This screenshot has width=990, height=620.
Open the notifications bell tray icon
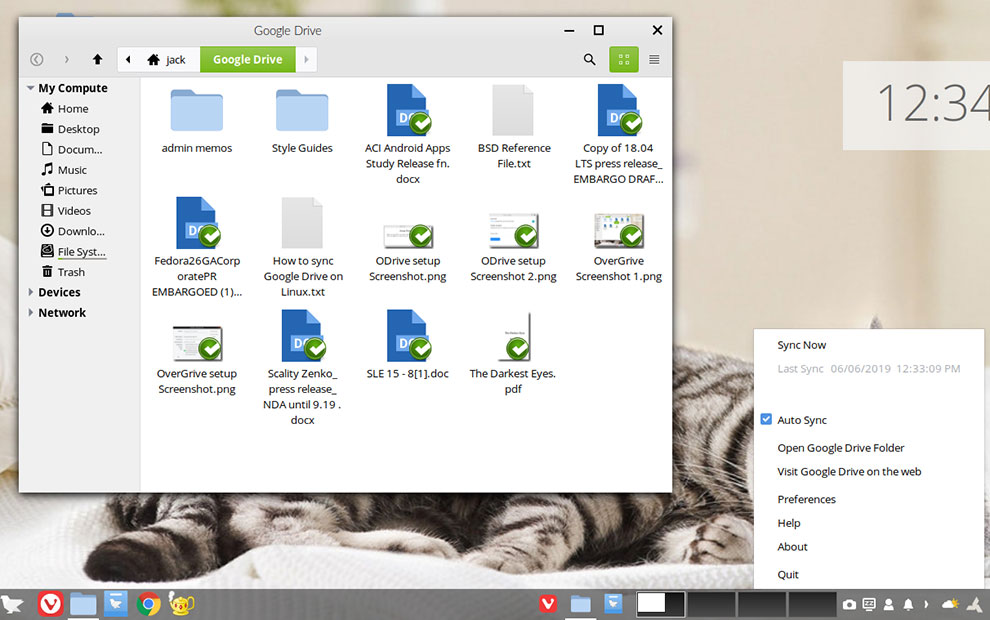tap(908, 604)
